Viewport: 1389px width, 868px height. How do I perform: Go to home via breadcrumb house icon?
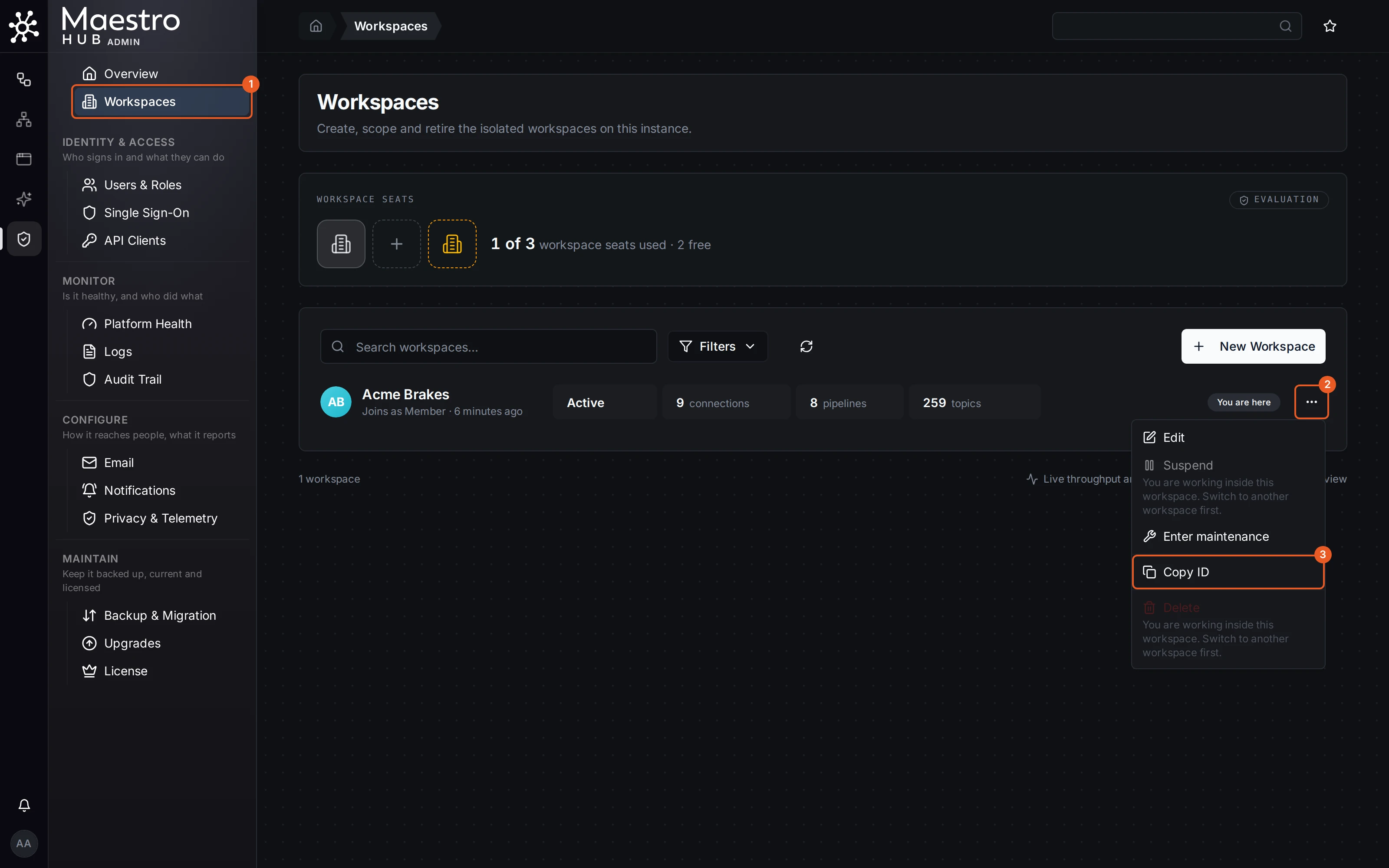pyautogui.click(x=316, y=26)
